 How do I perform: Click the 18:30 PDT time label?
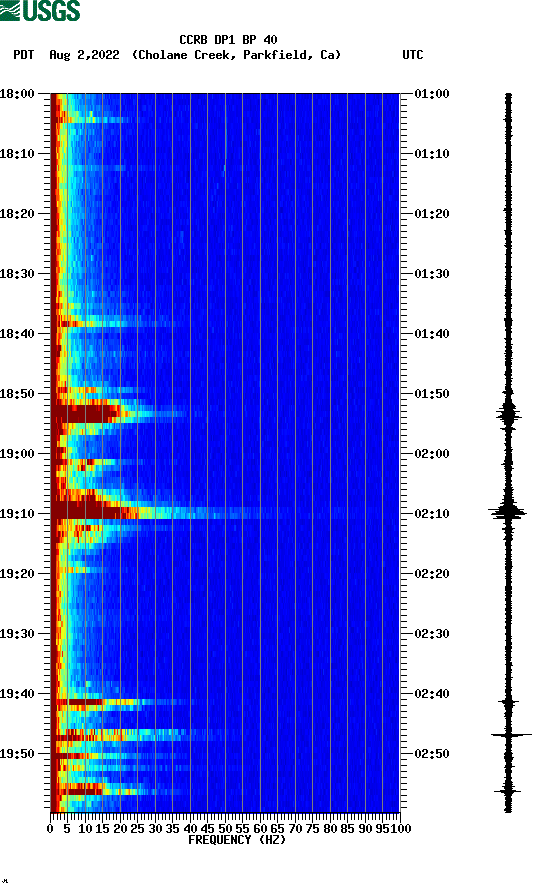coord(17,274)
